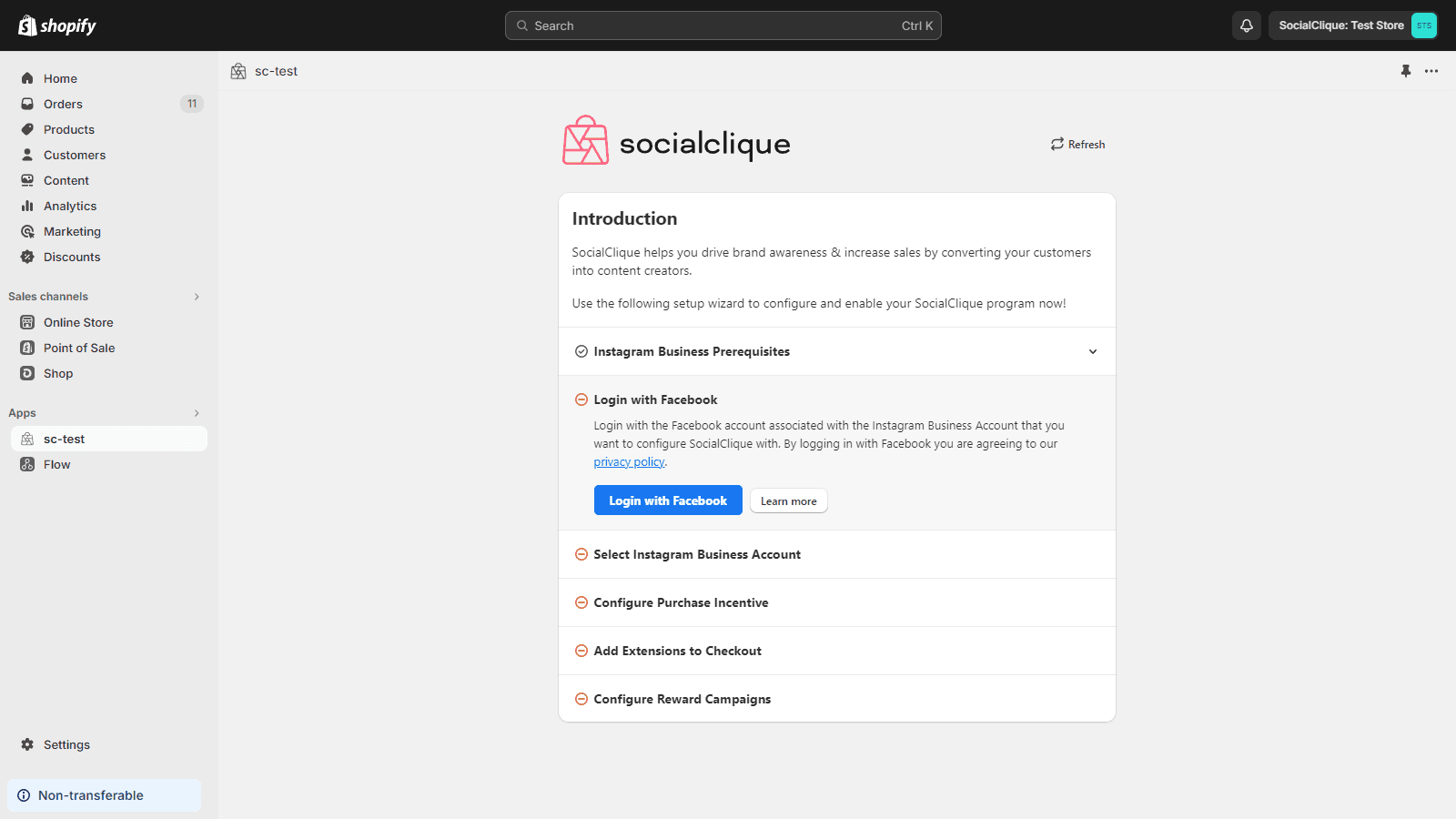Image resolution: width=1456 pixels, height=819 pixels.
Task: Click the Non-transferable info icon
Action: pos(24,795)
